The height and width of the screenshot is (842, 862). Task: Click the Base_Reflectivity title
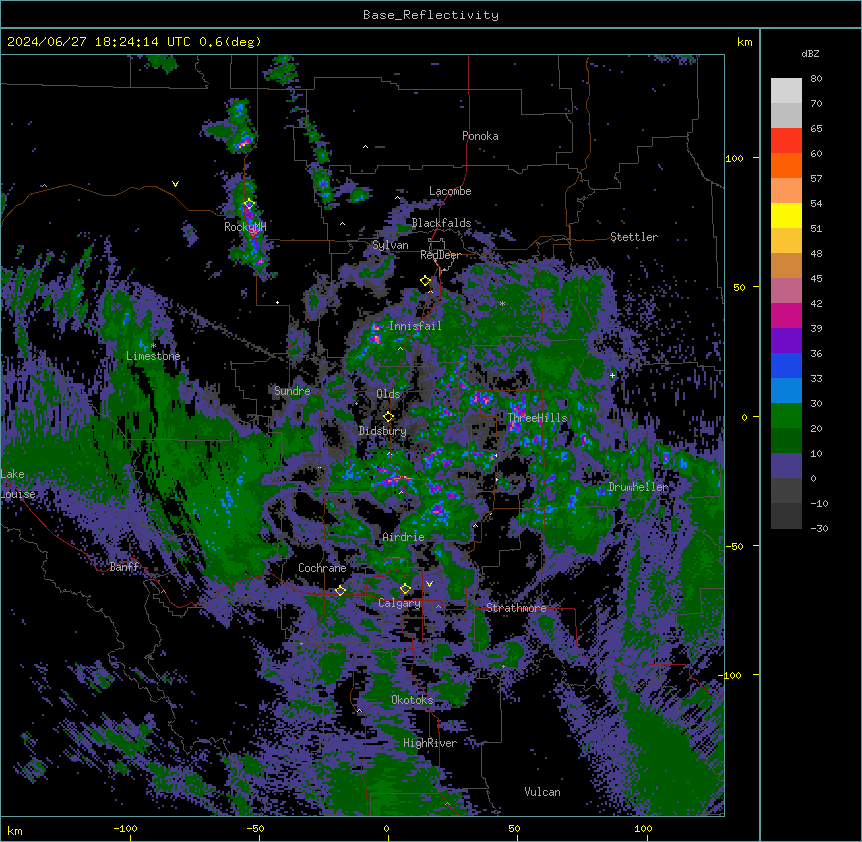click(431, 15)
